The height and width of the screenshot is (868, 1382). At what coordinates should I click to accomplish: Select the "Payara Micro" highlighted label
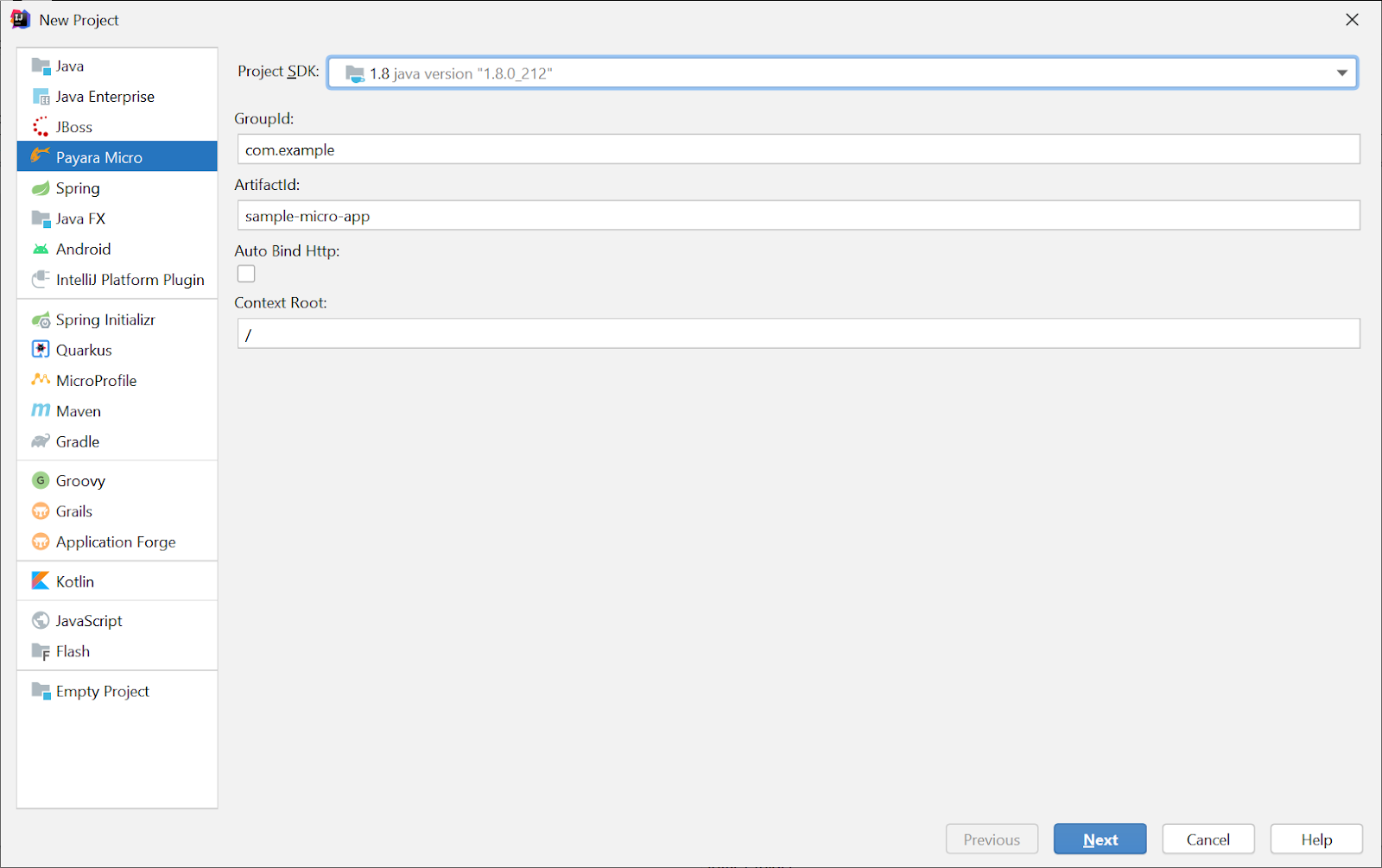pos(99,157)
